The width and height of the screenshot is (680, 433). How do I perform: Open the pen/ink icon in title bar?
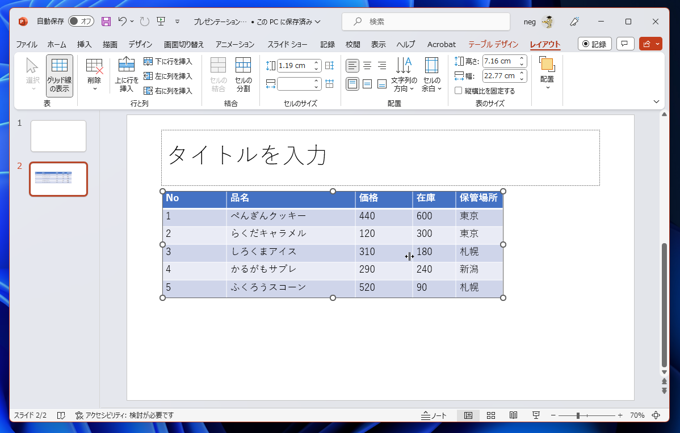[574, 21]
